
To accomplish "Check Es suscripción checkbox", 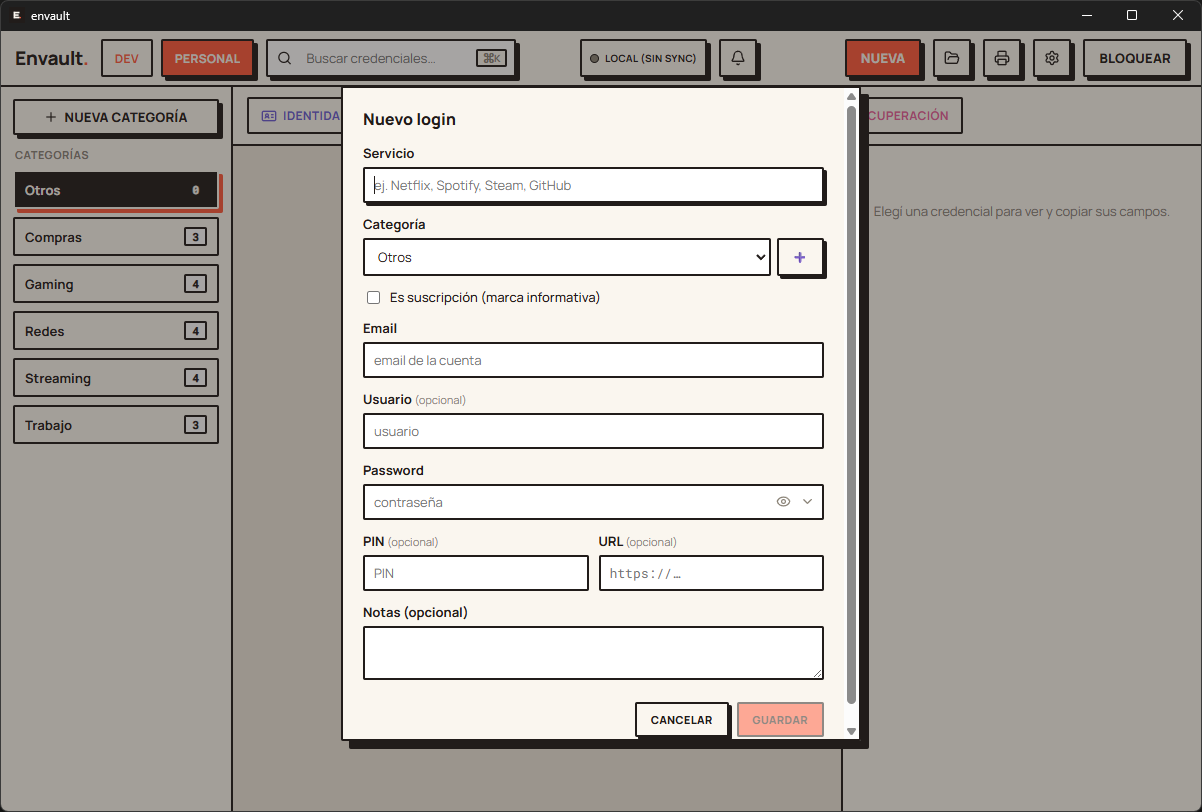I will pos(374,297).
